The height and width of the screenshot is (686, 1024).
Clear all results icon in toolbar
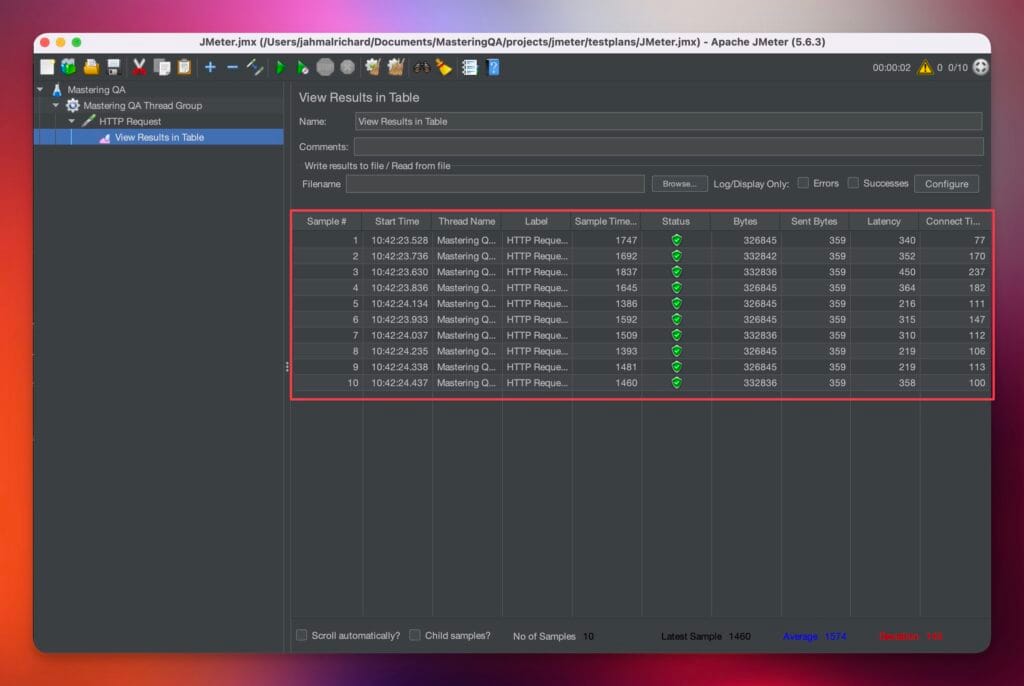(x=396, y=67)
